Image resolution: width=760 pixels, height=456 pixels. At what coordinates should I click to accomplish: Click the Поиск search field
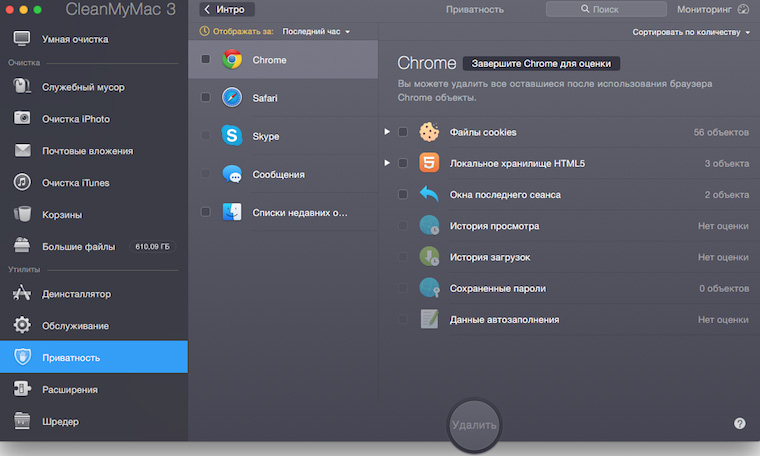pyautogui.click(x=606, y=9)
